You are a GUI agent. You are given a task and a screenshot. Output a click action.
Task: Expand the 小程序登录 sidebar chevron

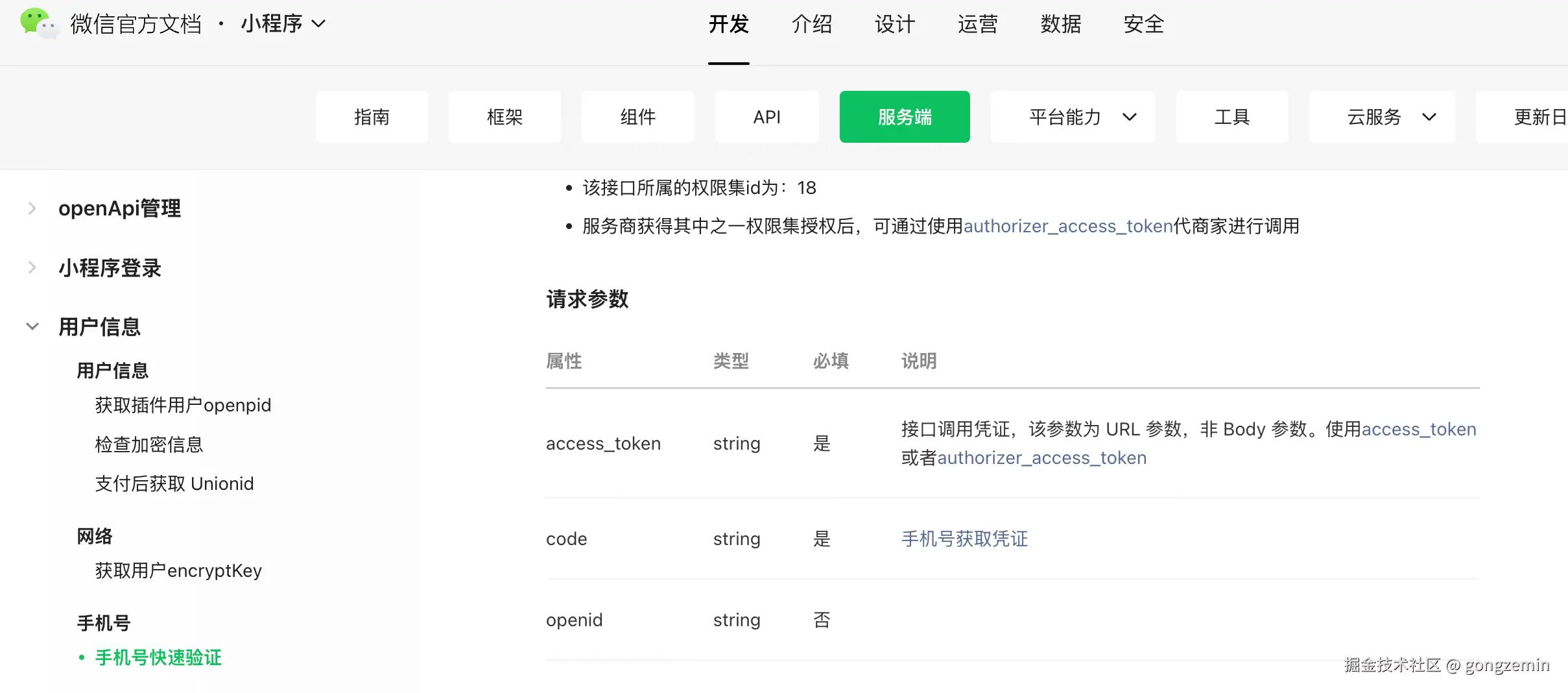(32, 267)
